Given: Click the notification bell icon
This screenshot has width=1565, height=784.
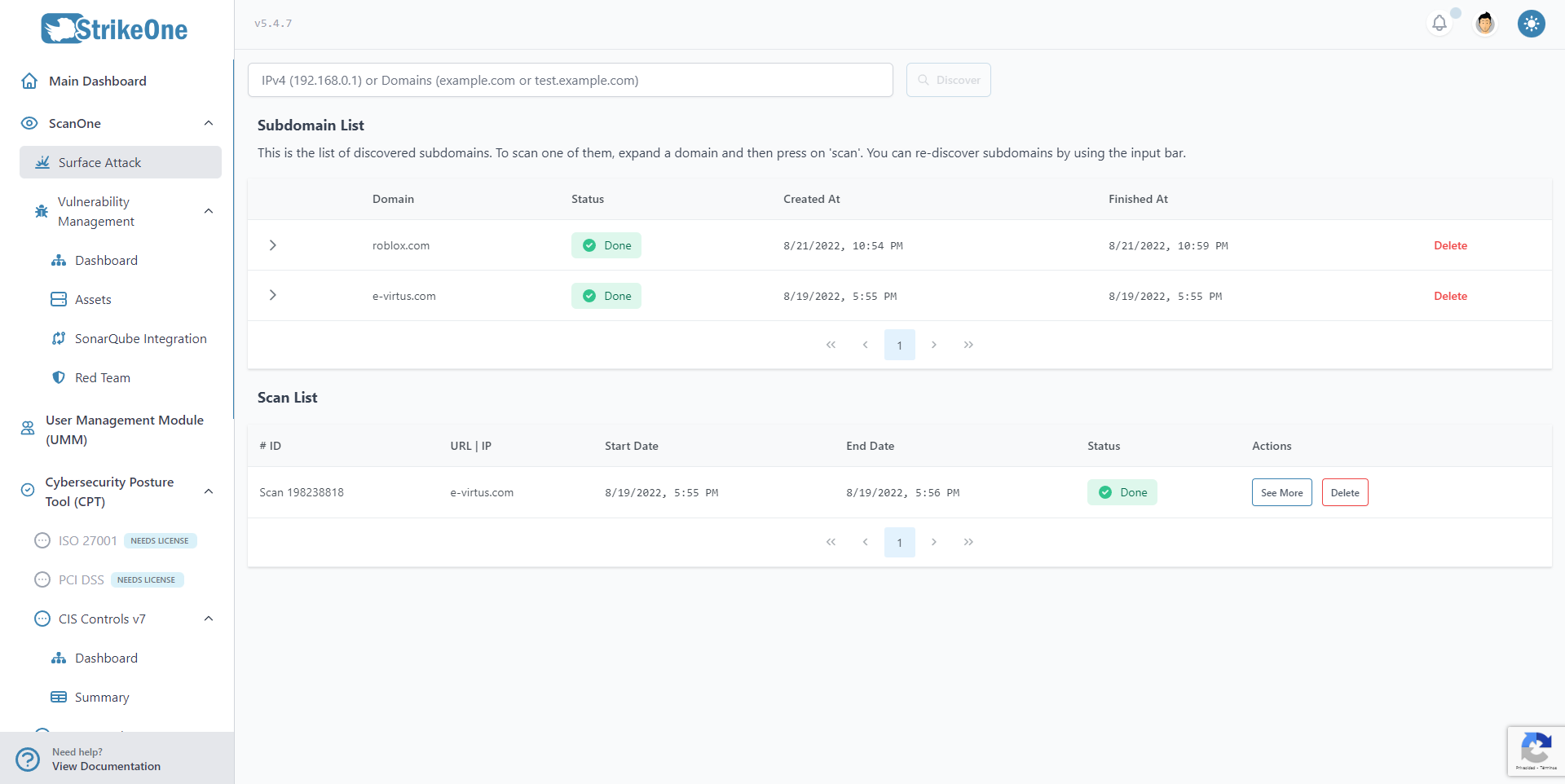Looking at the screenshot, I should click(x=1439, y=24).
